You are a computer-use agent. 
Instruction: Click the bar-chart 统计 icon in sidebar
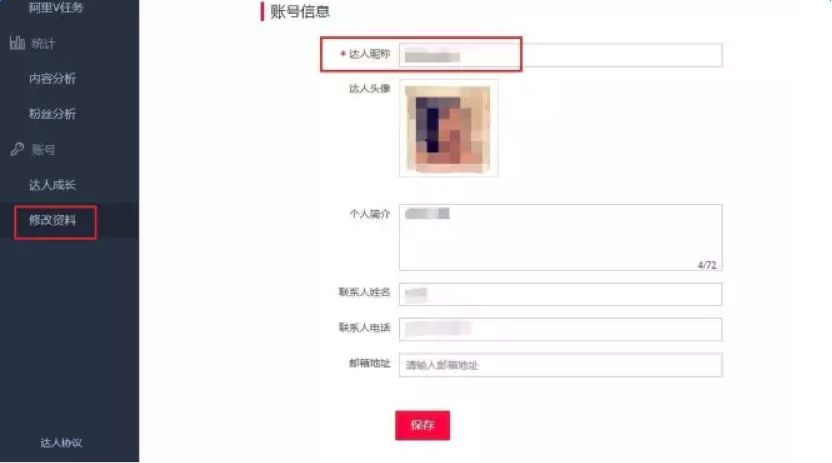(17, 43)
